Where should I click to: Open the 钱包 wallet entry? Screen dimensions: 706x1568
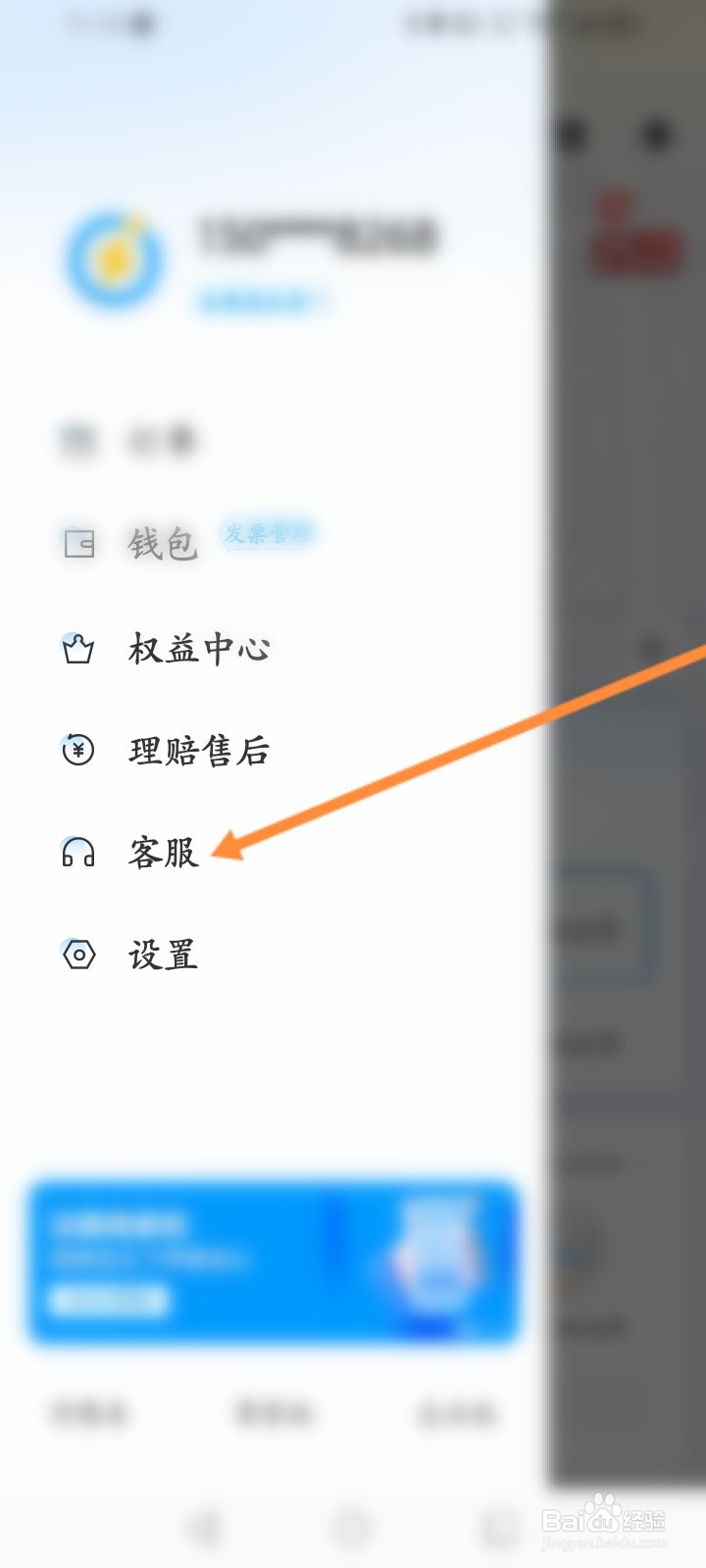click(x=163, y=543)
